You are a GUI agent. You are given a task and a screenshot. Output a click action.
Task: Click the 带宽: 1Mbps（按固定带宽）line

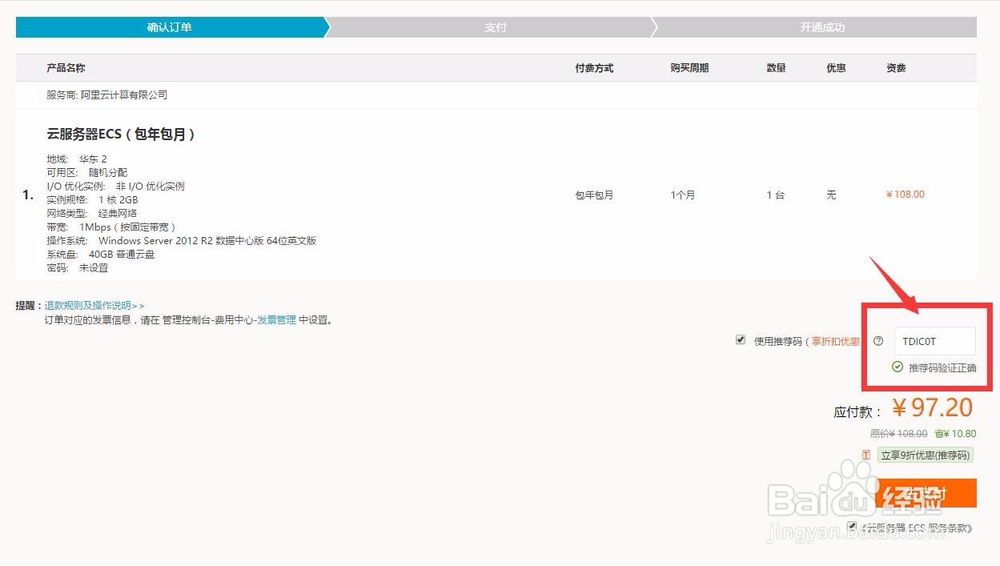[x=110, y=227]
